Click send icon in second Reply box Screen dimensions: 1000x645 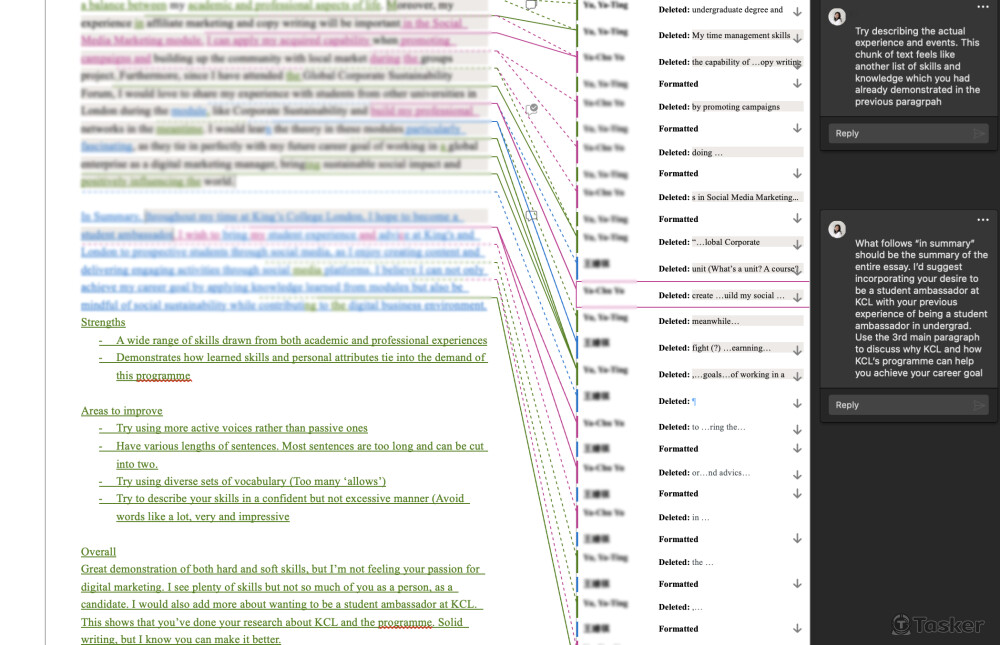click(978, 405)
